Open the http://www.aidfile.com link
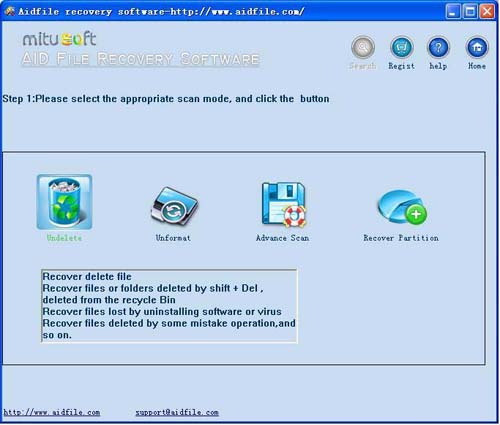The width and height of the screenshot is (500, 425). point(52,412)
